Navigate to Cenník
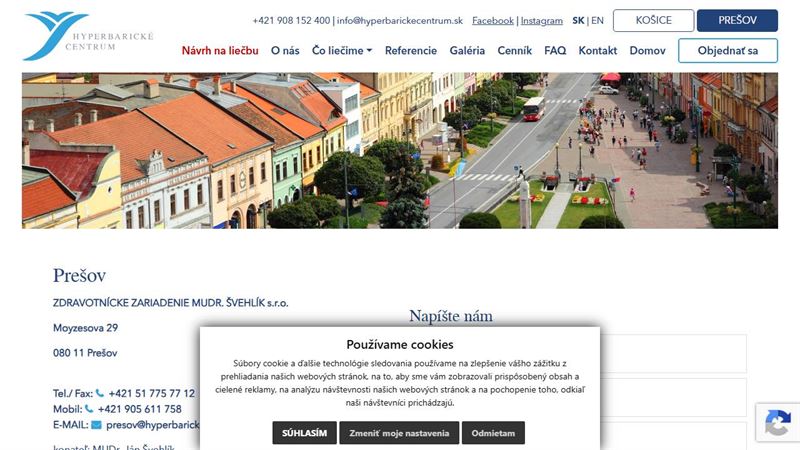This screenshot has width=800, height=450. pos(514,51)
